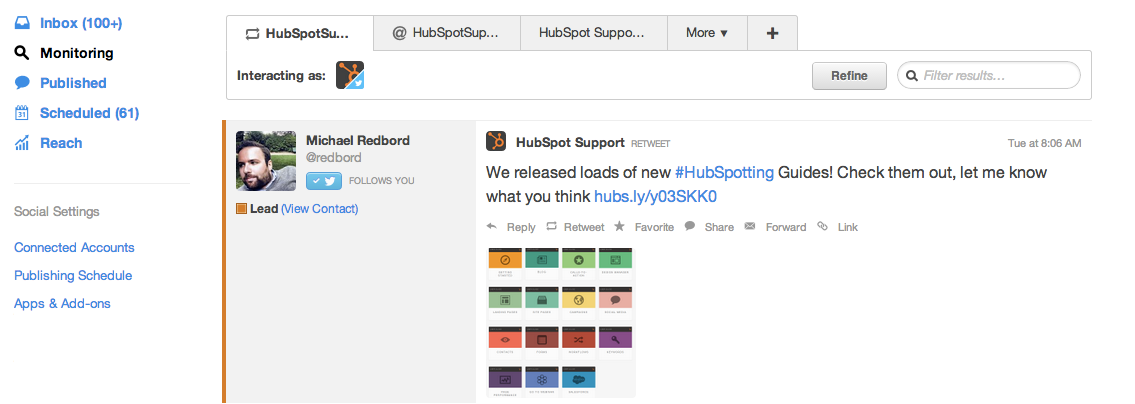This screenshot has width=1135, height=404.
Task: Click the Filter results search field
Action: 998,75
